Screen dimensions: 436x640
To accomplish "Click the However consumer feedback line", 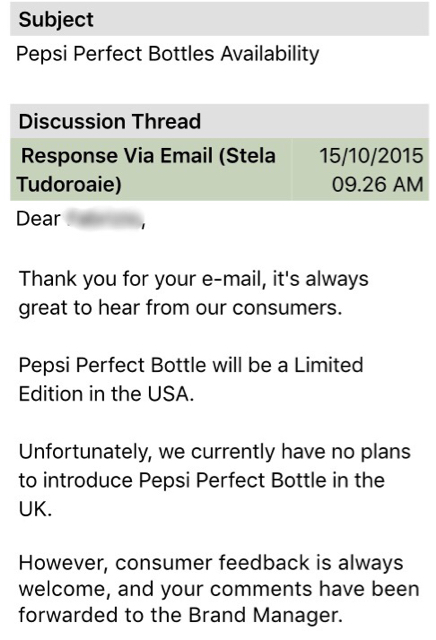I will [x=211, y=563].
